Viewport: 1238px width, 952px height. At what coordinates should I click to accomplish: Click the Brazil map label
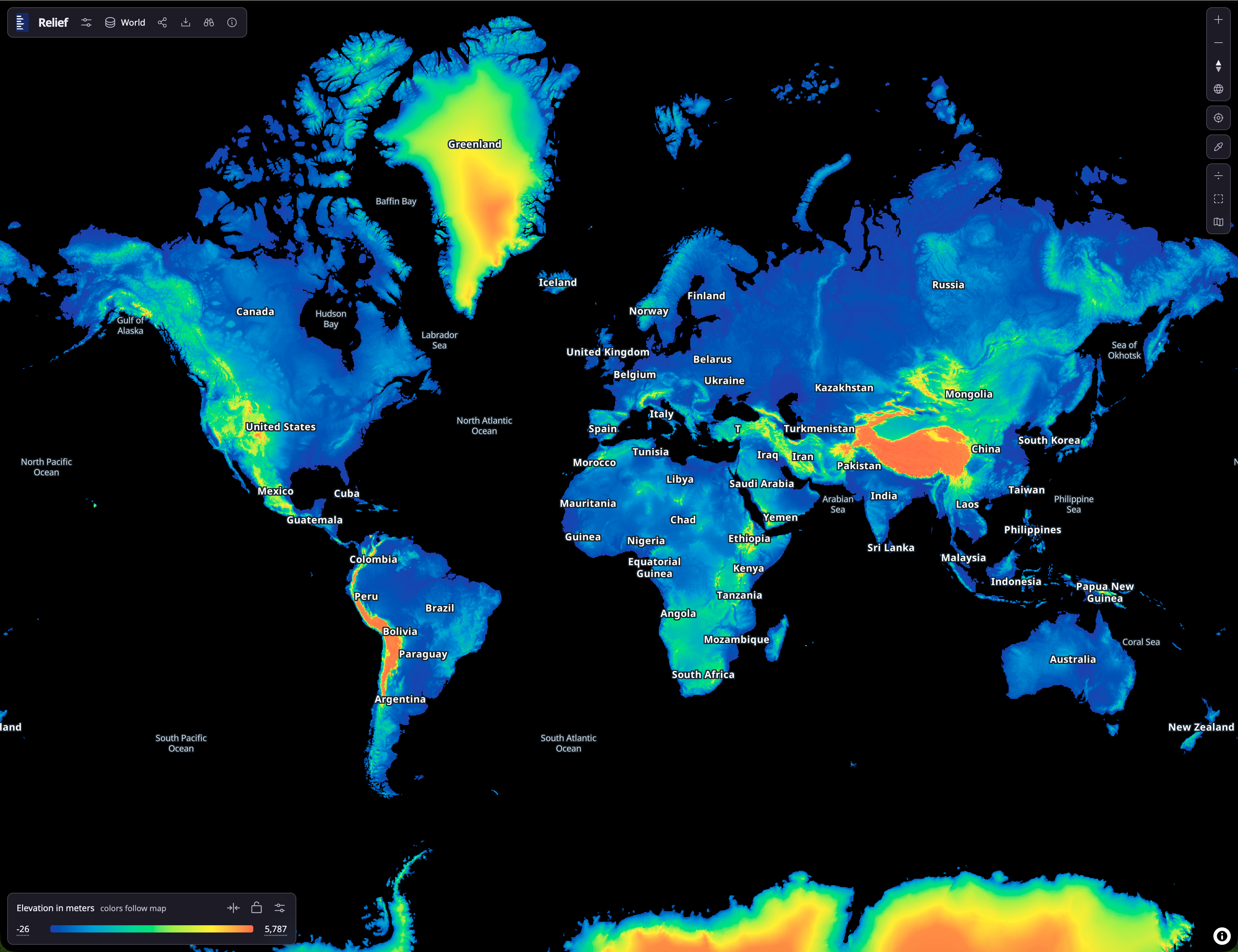[440, 608]
